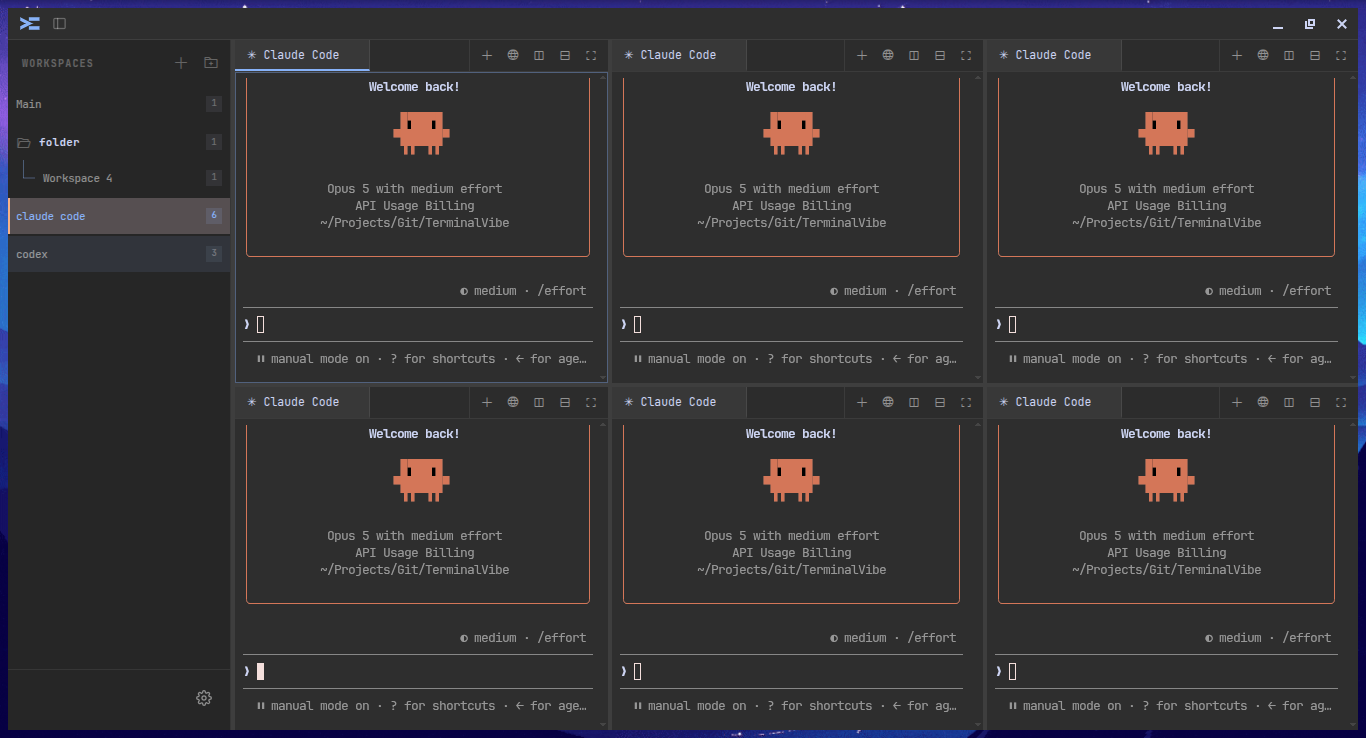Image resolution: width=1366 pixels, height=738 pixels.
Task: Add a new tab in bottom-right pane
Action: pyautogui.click(x=1237, y=402)
